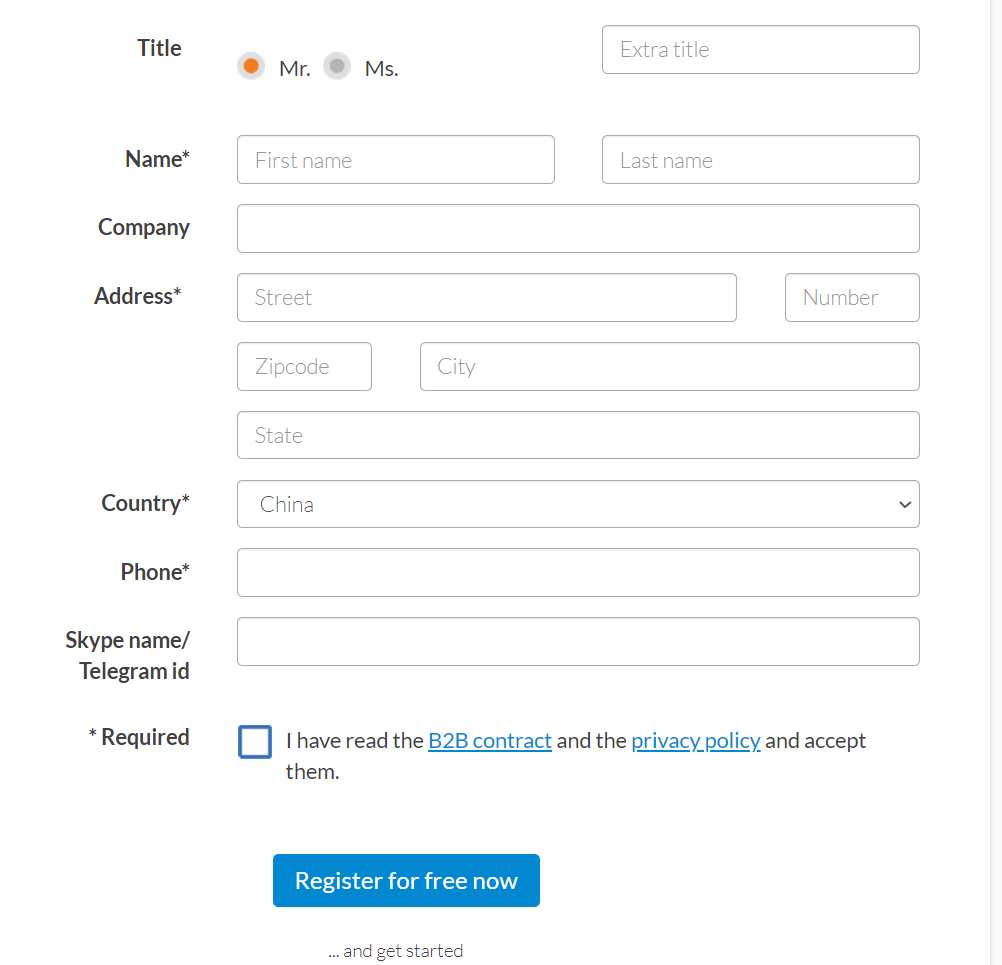Open the B2B contract link
1002x965 pixels.
point(489,741)
